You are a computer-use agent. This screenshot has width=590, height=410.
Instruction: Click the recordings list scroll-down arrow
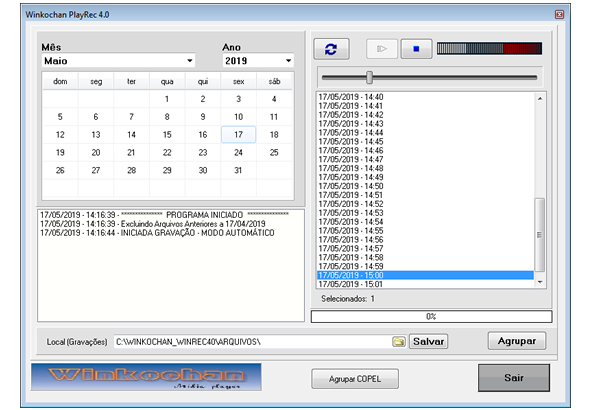pos(540,282)
